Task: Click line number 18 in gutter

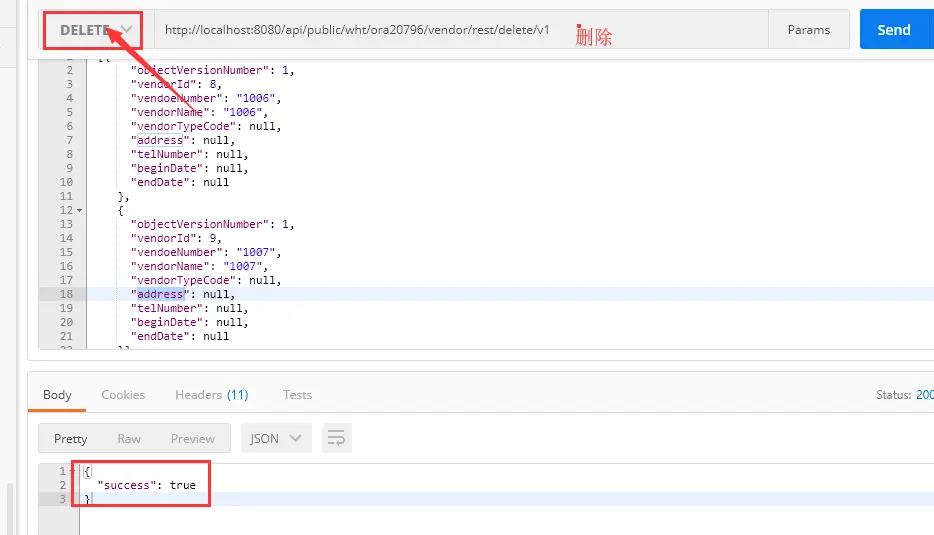Action: (x=66, y=294)
